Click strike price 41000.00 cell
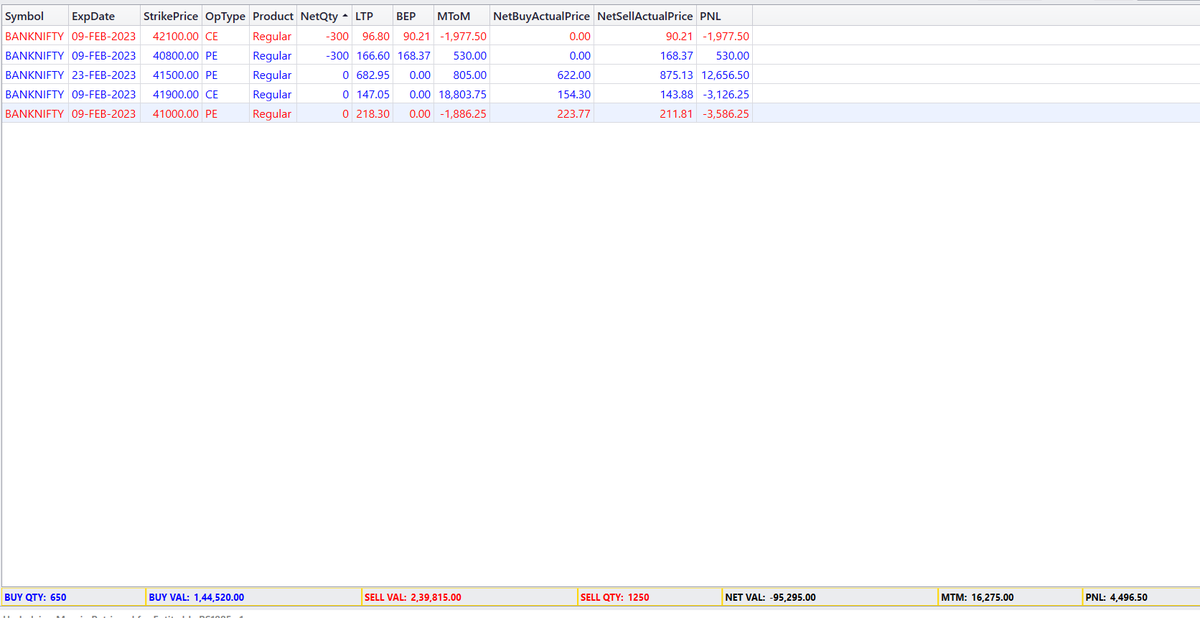The height and width of the screenshot is (618, 1200). click(176, 114)
